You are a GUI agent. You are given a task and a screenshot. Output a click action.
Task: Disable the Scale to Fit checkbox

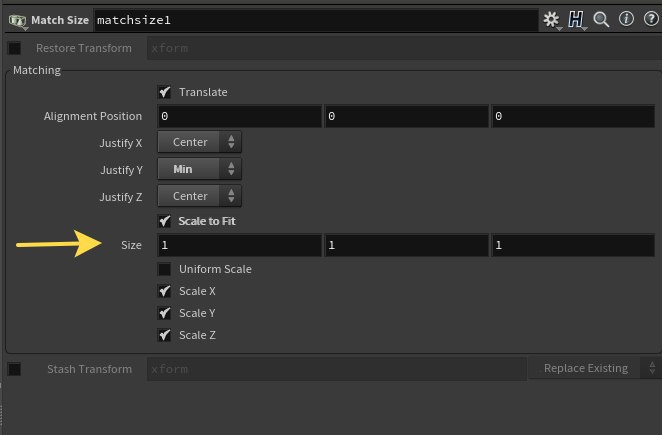click(164, 221)
